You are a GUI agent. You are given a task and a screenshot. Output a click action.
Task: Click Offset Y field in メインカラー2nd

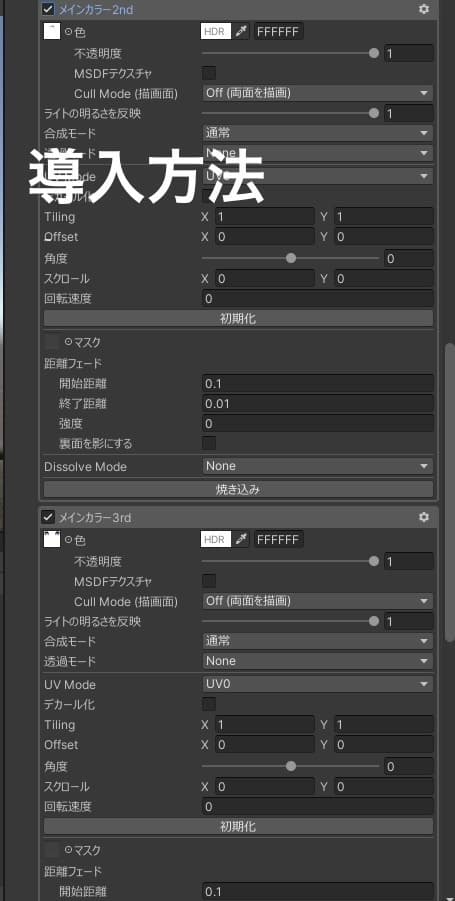pos(384,237)
